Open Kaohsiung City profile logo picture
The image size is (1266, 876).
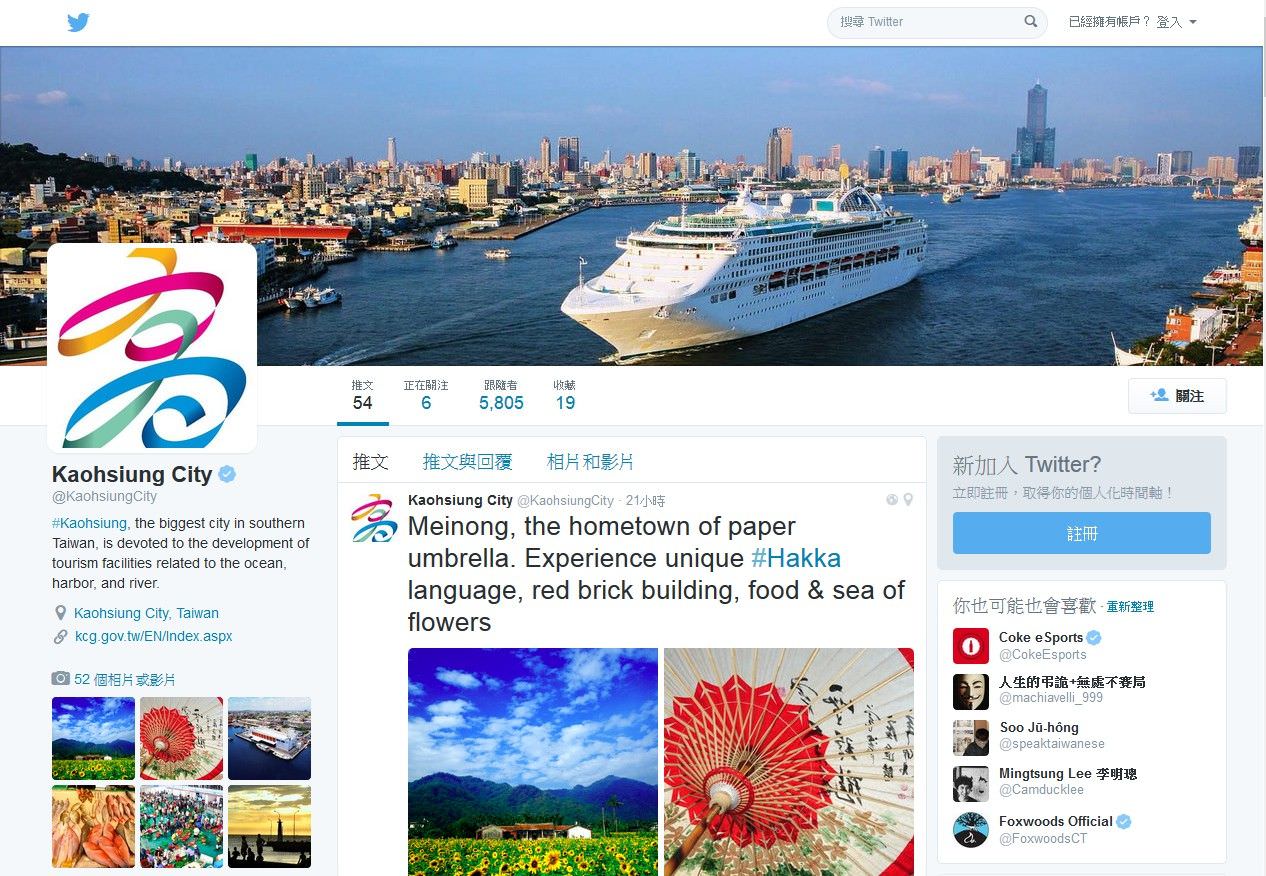pos(152,347)
